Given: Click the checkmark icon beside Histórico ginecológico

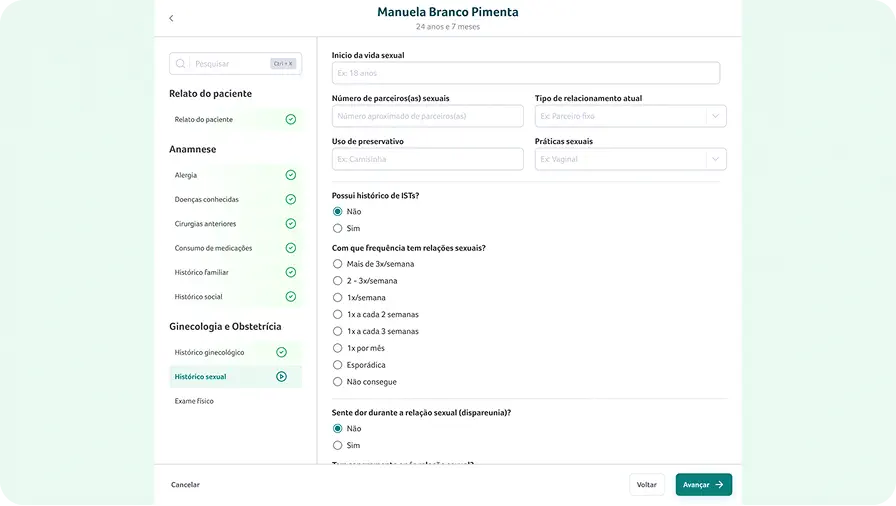Looking at the screenshot, I should point(282,352).
